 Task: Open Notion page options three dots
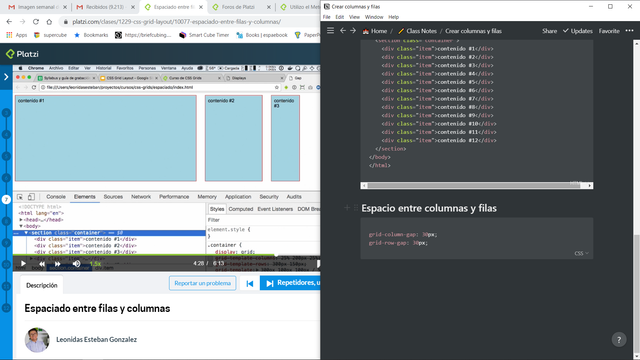coord(629,31)
